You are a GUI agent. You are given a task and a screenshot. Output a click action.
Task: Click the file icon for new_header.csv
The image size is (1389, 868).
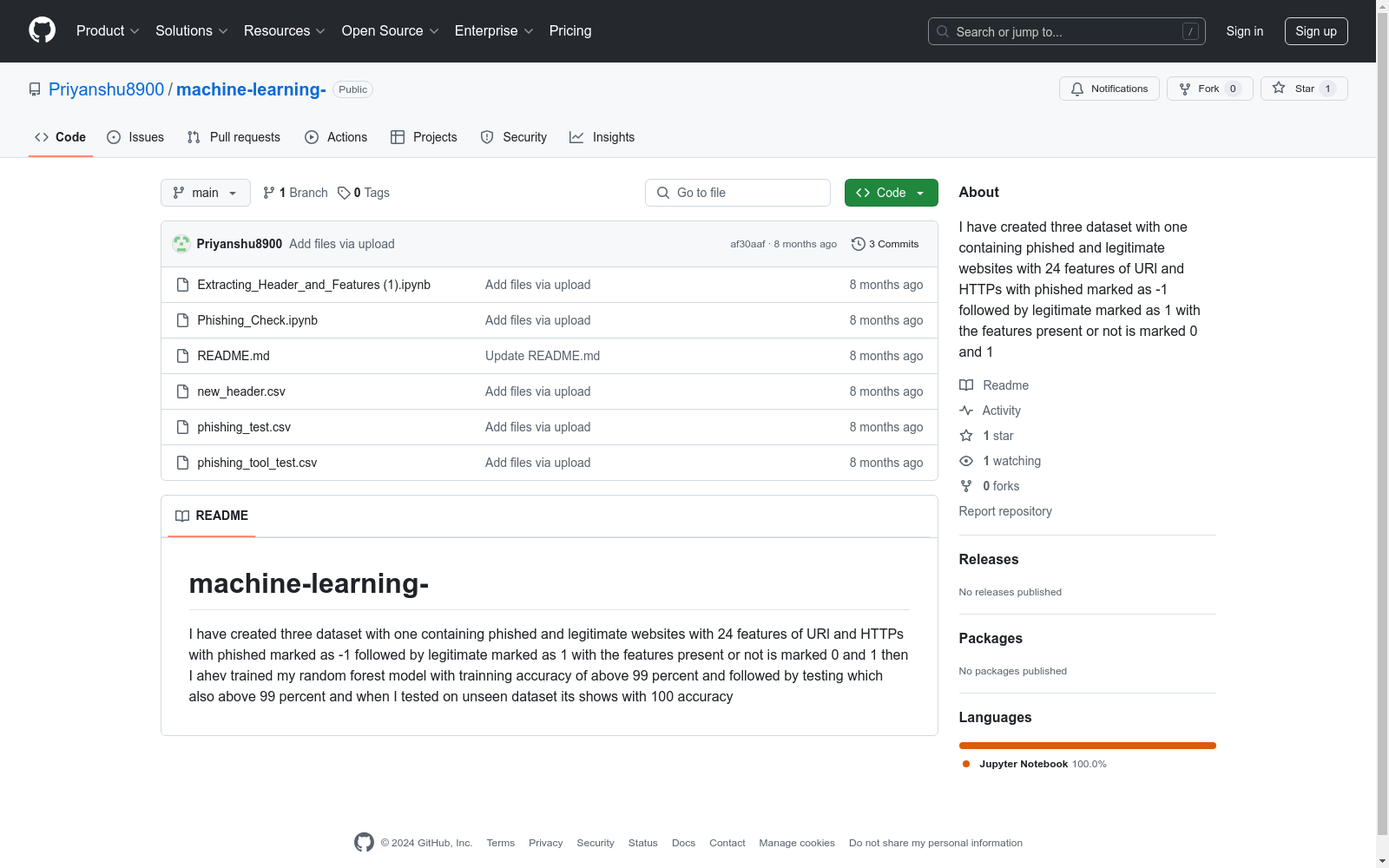(182, 391)
